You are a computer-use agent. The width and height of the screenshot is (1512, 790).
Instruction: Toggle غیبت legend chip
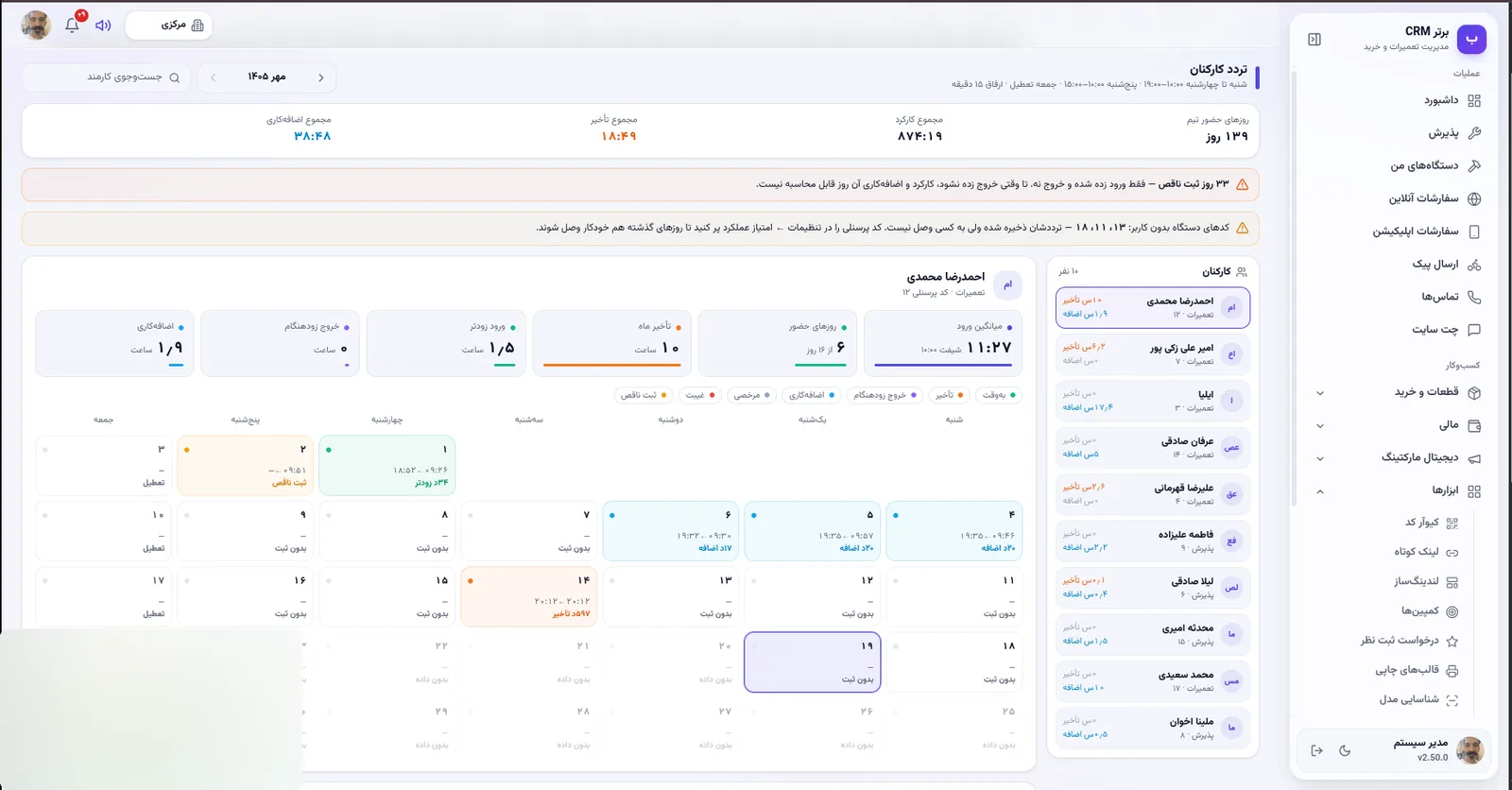point(700,395)
